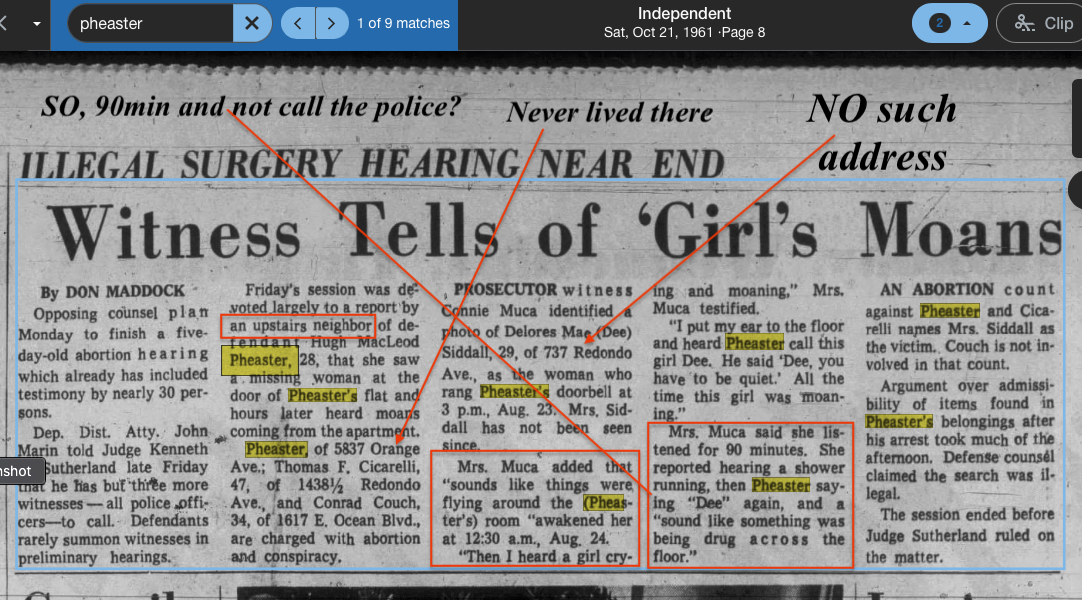Click the "1 of 9 matches" counter
Image resolution: width=1082 pixels, height=600 pixels.
pyautogui.click(x=403, y=23)
